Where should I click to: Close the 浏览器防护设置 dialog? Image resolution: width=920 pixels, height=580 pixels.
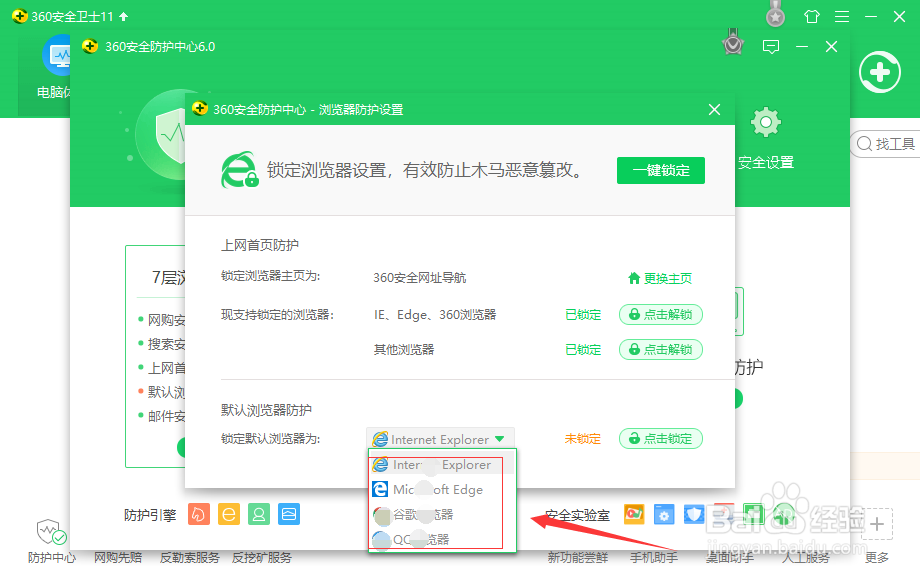click(714, 110)
